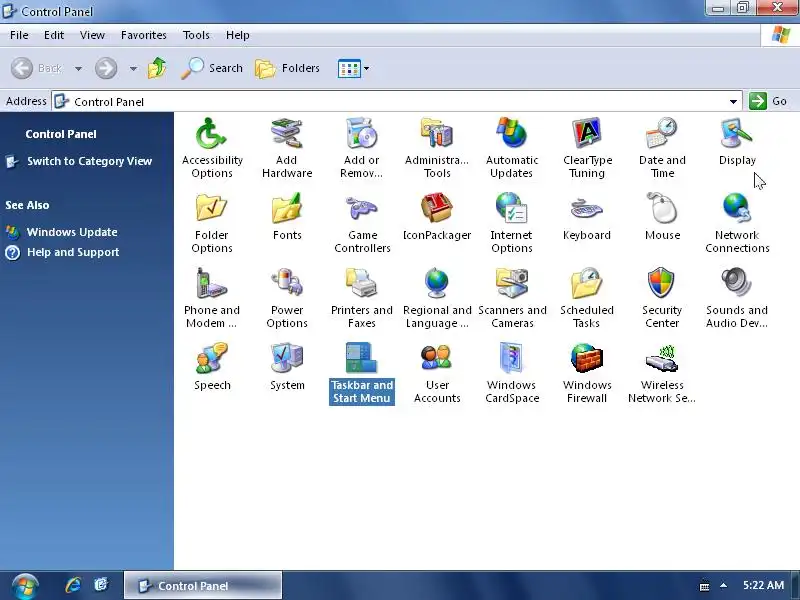Open the Favorites menu
800x600 pixels.
[x=143, y=35]
